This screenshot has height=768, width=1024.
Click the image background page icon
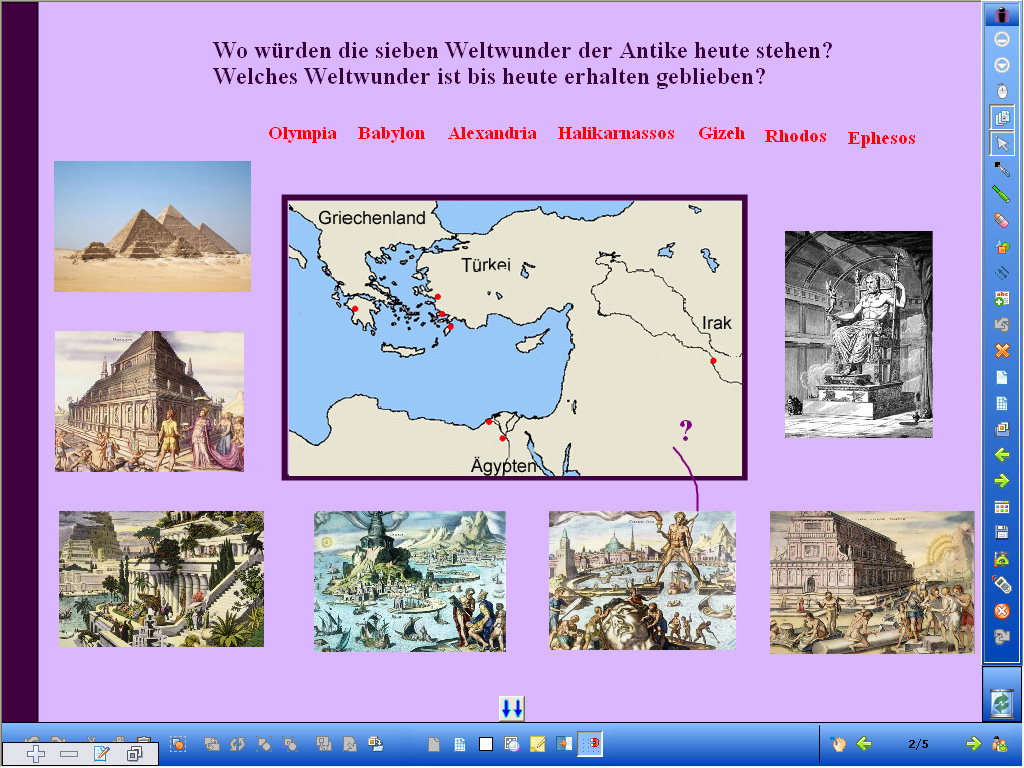512,744
